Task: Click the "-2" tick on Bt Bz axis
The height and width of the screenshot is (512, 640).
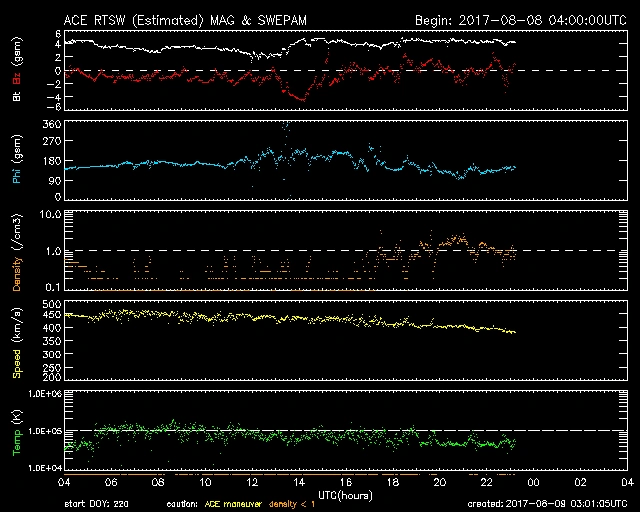Action: pyautogui.click(x=54, y=84)
